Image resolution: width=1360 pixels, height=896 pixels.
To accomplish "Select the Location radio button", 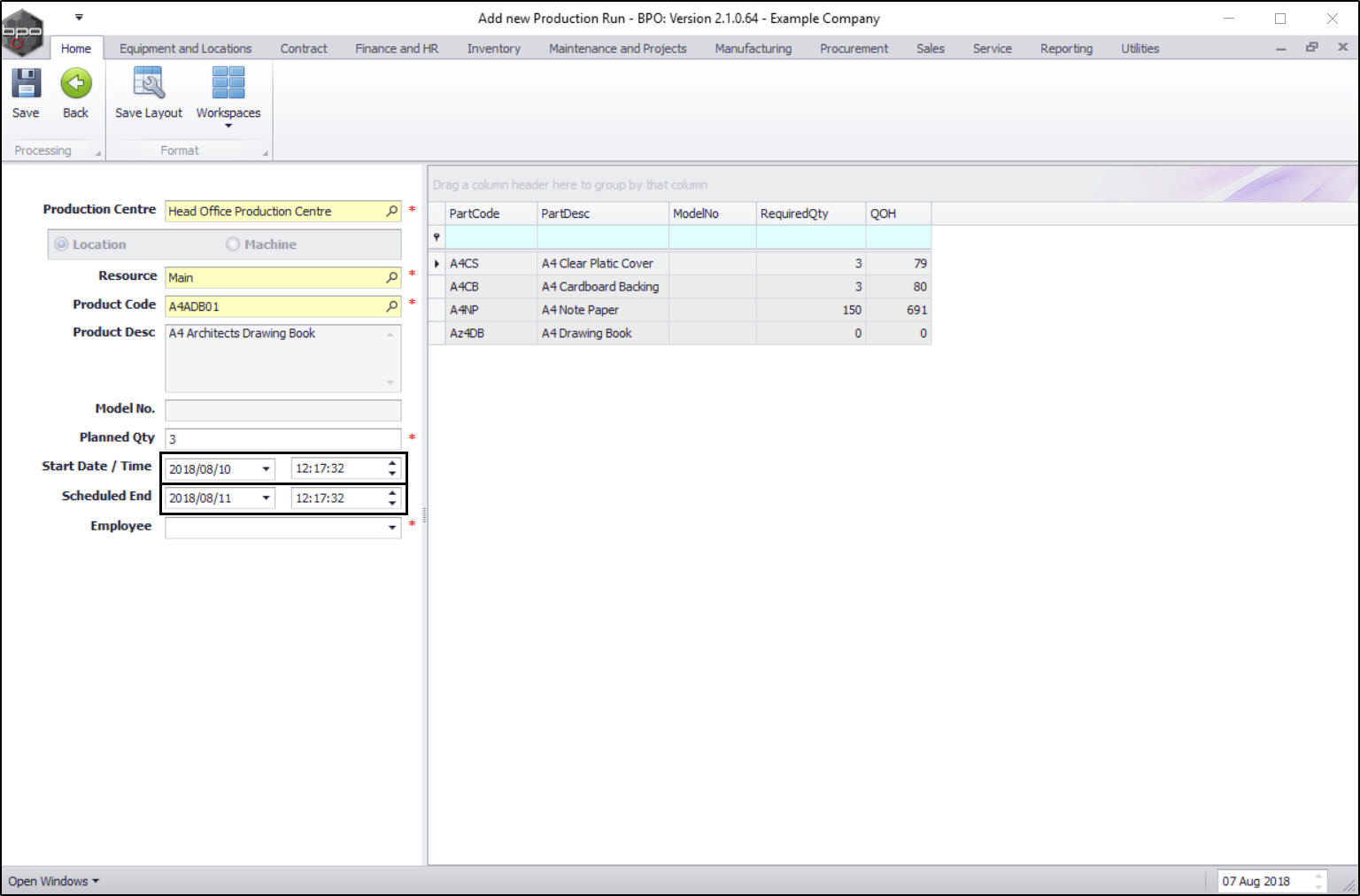I will tap(61, 244).
